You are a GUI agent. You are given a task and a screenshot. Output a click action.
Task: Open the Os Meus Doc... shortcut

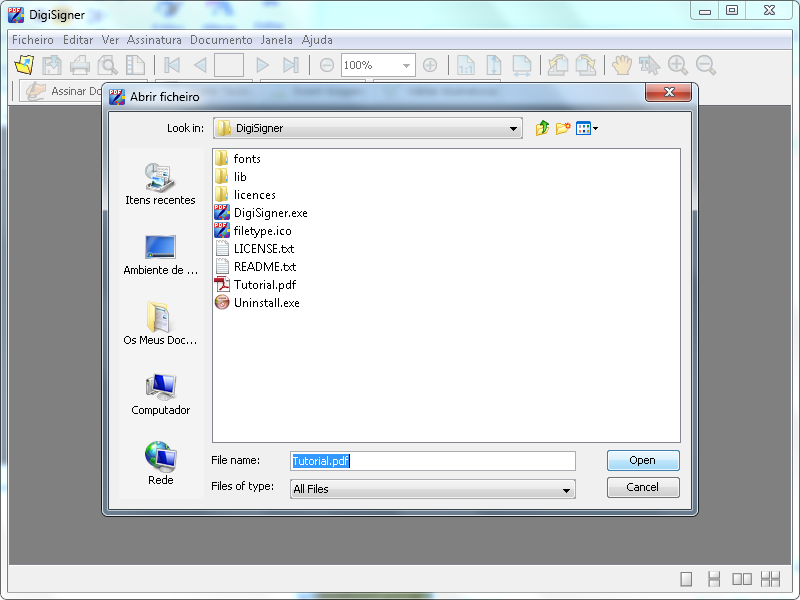tap(160, 324)
